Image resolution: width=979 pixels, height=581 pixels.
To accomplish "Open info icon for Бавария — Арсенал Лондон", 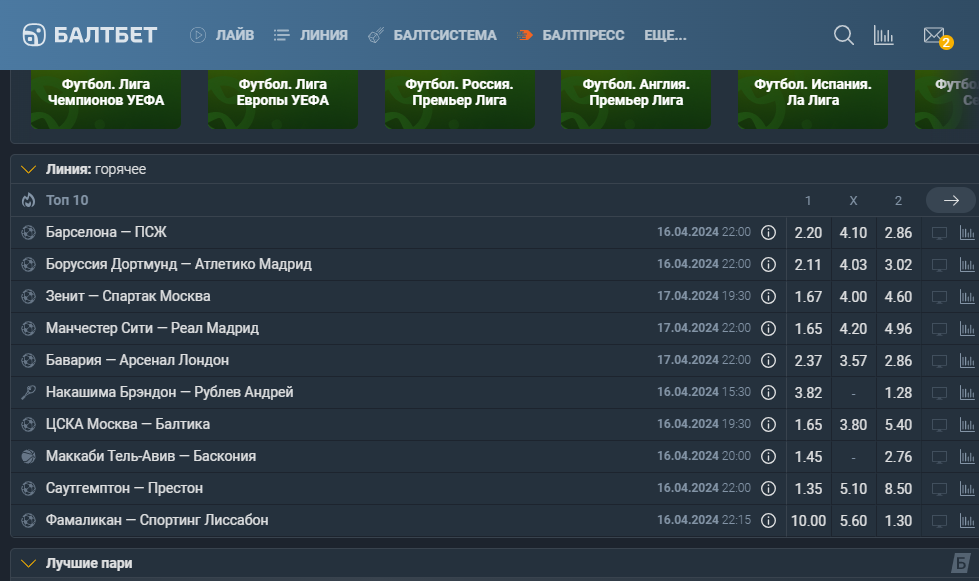I will pyautogui.click(x=768, y=361).
